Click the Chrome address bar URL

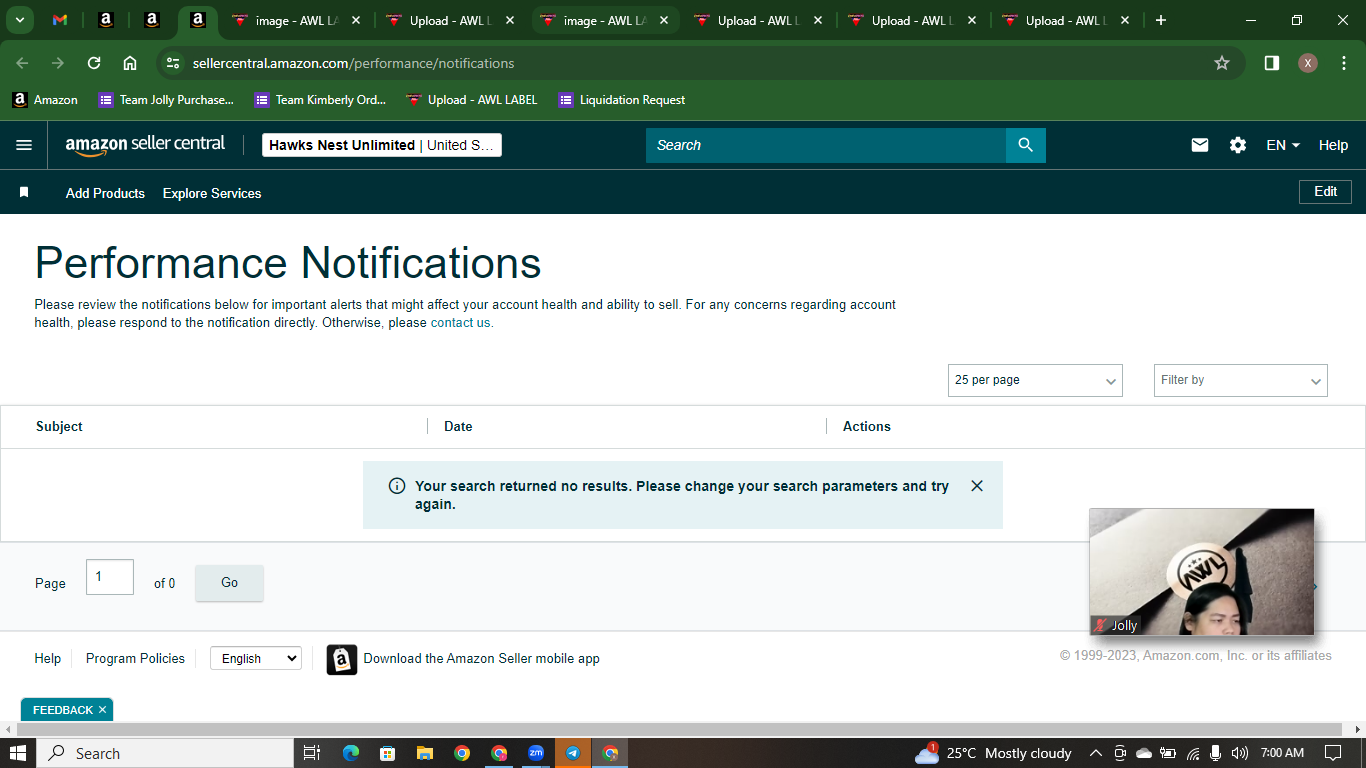[353, 63]
